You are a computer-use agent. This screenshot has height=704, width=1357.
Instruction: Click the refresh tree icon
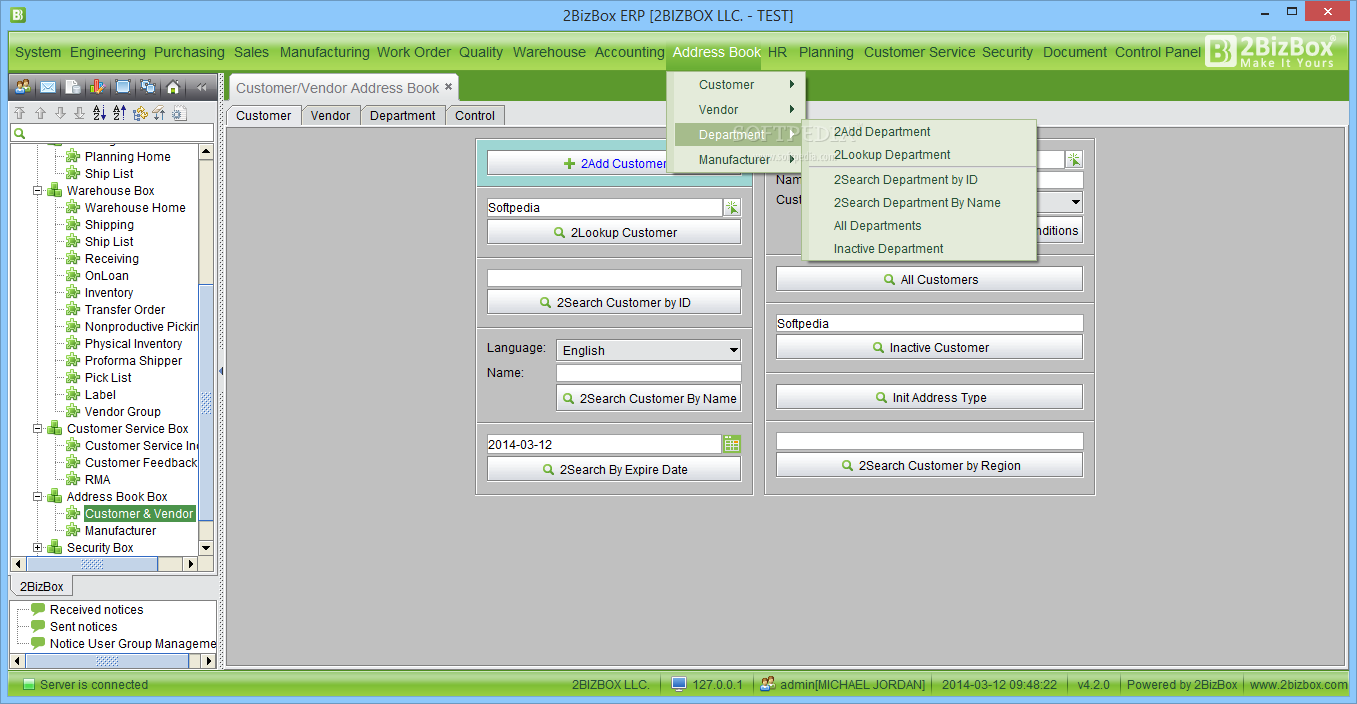[x=139, y=113]
